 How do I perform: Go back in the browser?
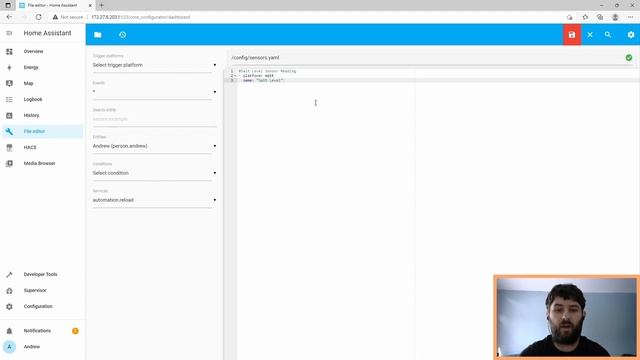point(9,17)
